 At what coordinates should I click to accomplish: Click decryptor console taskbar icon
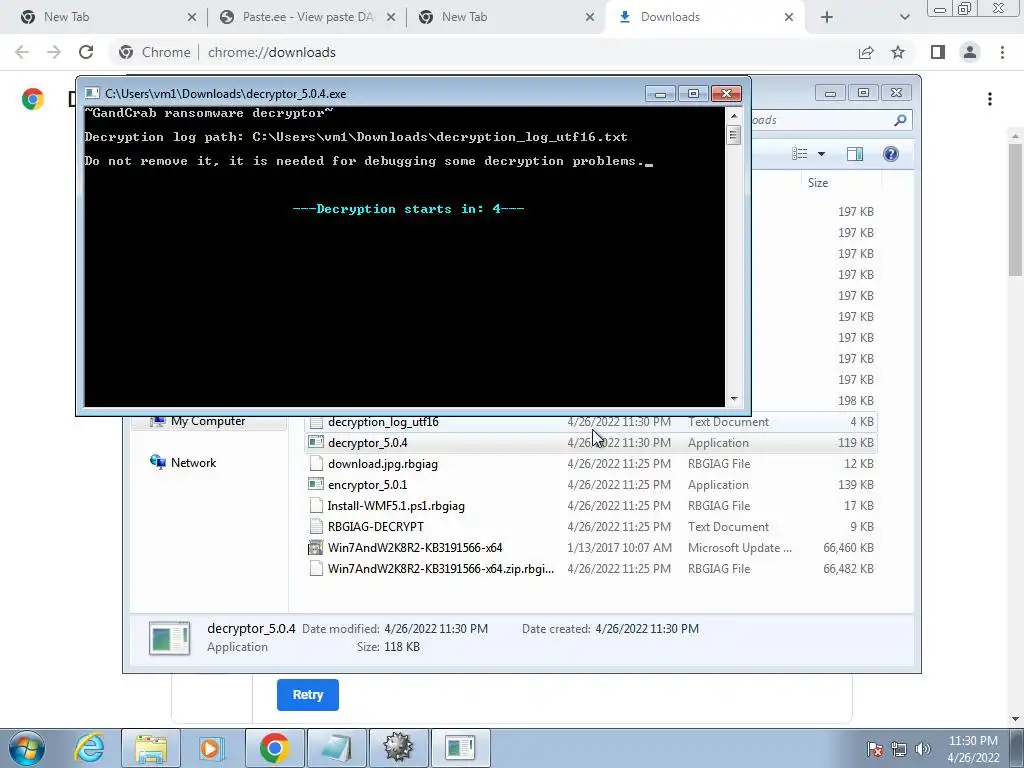[460, 748]
